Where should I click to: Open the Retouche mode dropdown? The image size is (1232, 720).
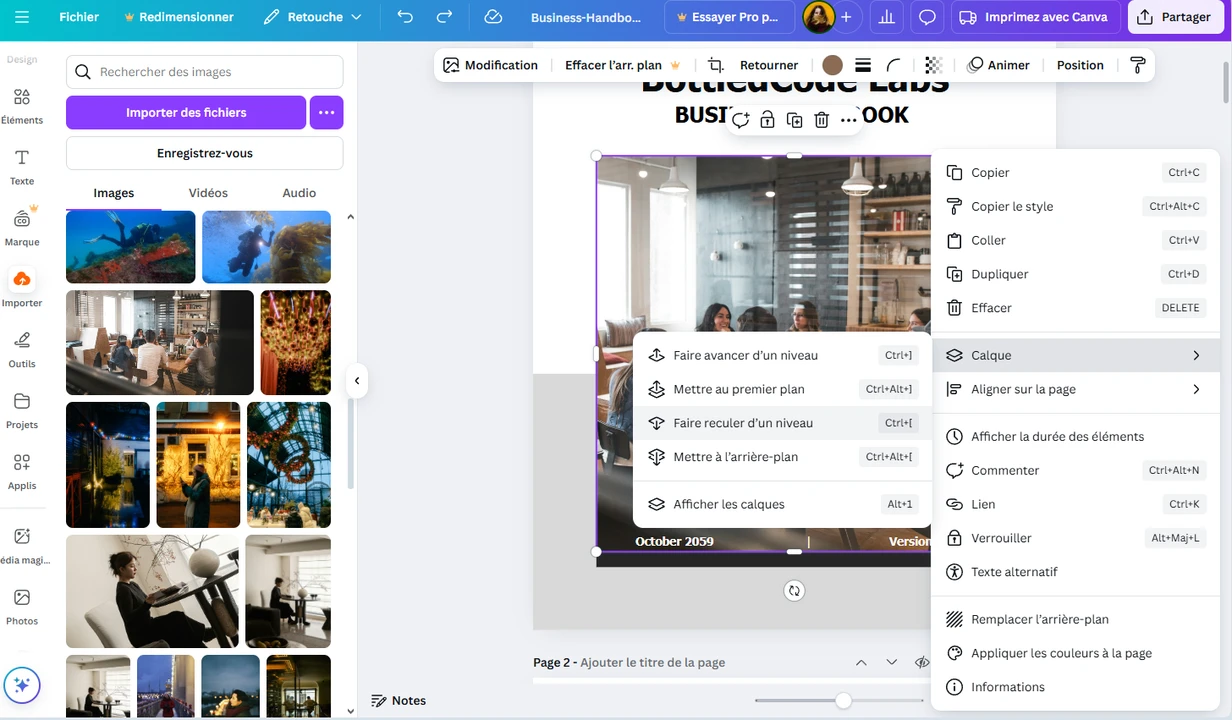click(313, 17)
